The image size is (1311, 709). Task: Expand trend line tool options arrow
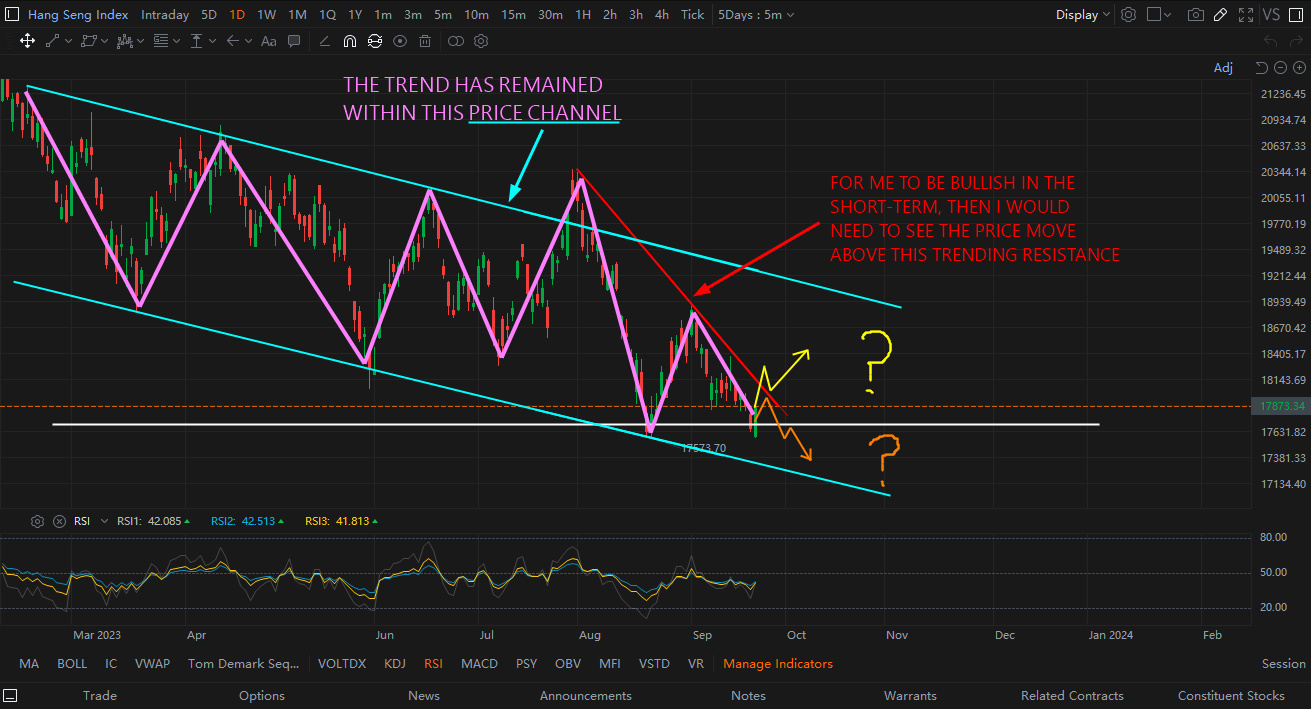(68, 41)
